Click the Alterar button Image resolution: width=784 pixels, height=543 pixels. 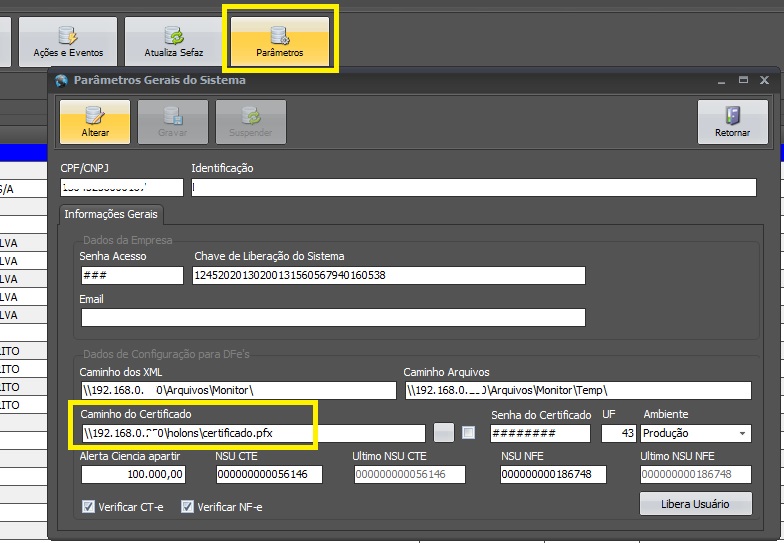click(x=95, y=122)
